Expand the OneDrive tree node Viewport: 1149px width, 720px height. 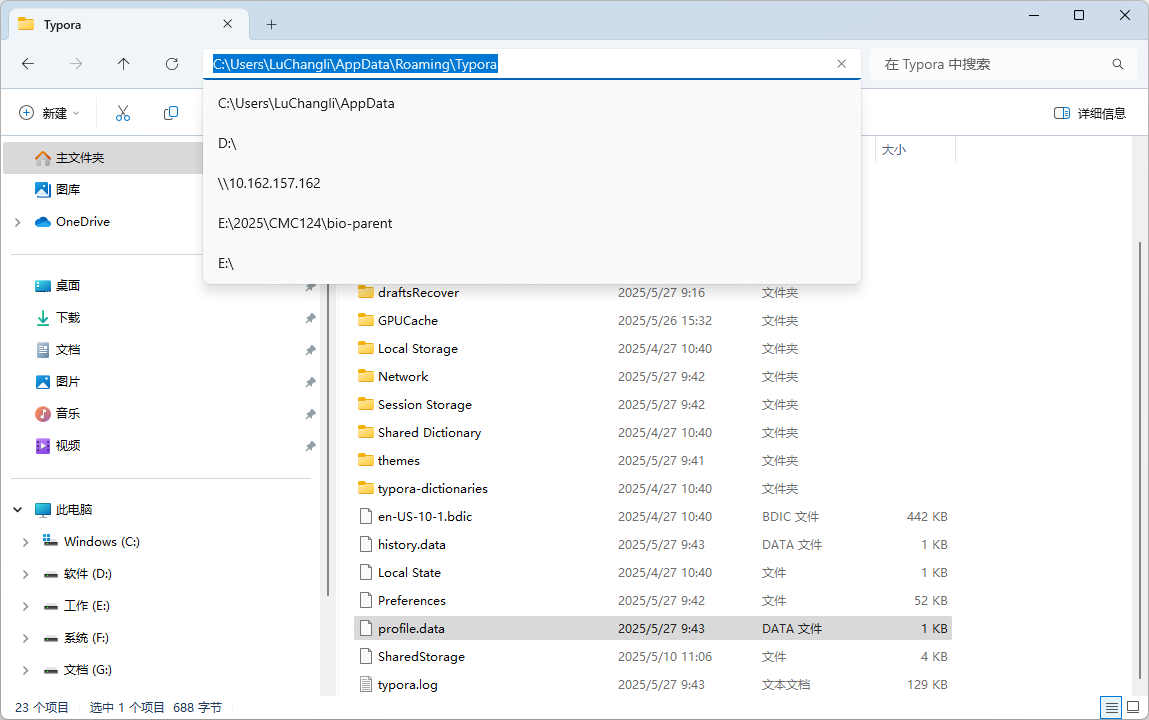[18, 222]
